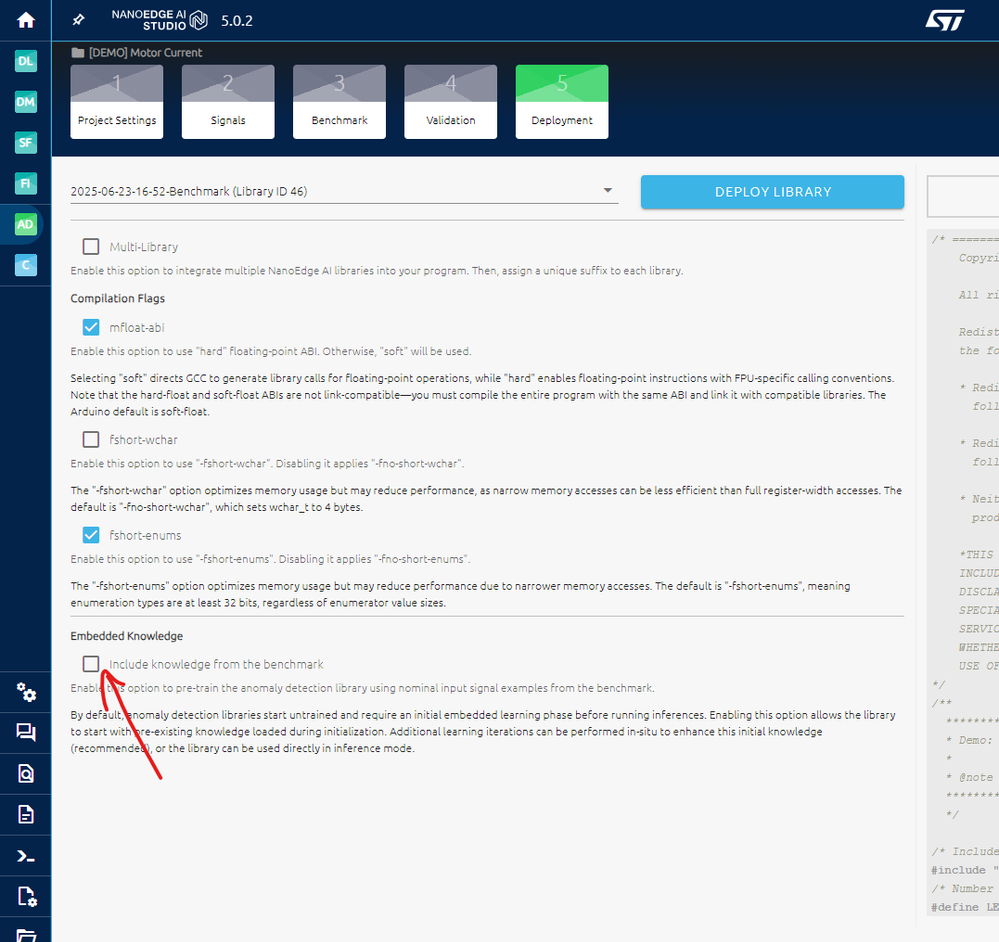
Task: Select the AD anomaly detection module
Action: (x=25, y=224)
